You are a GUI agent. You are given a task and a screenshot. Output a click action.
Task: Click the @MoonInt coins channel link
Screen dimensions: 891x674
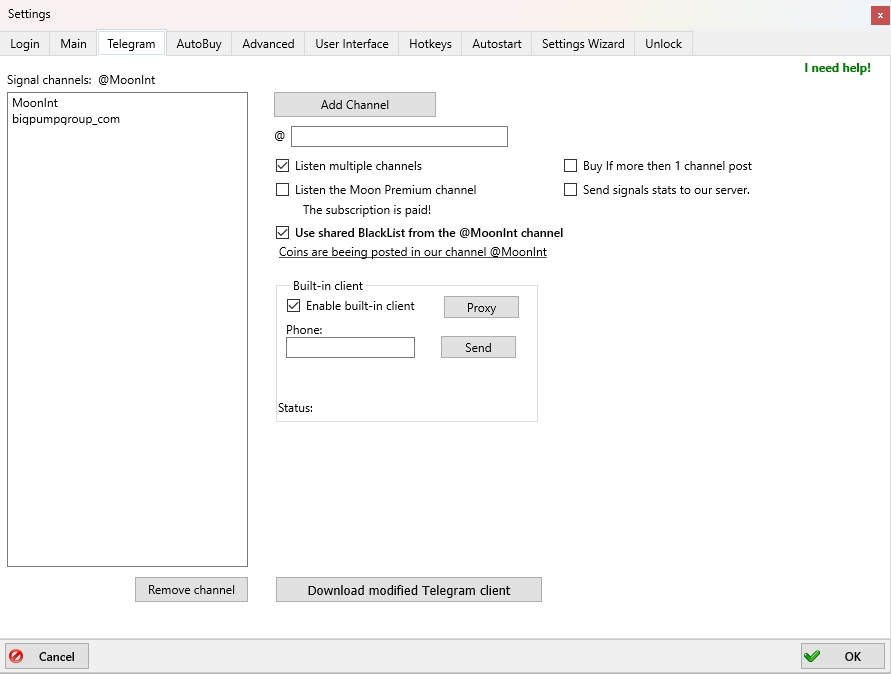point(412,253)
